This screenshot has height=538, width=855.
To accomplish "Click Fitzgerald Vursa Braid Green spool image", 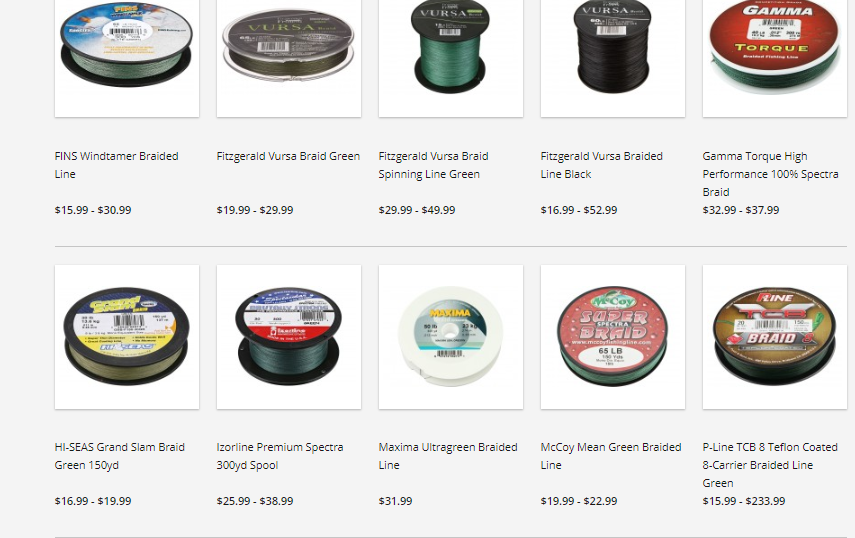I will coord(289,58).
